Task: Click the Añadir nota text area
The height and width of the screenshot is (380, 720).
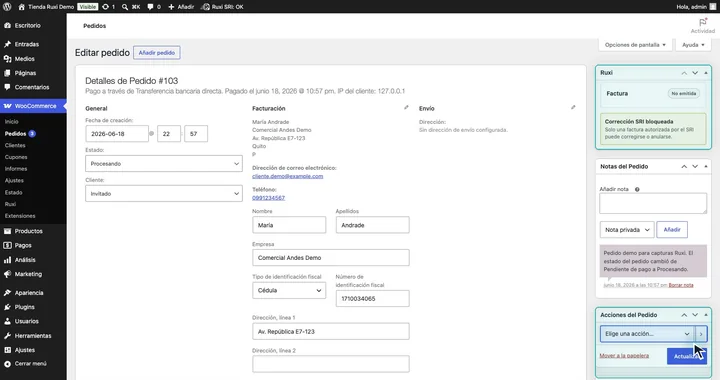Action: point(653,203)
